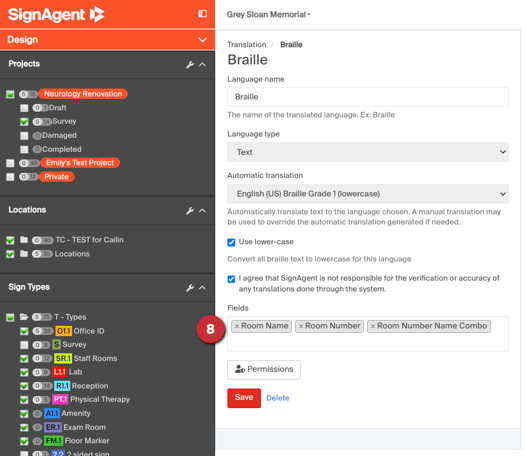This screenshot has height=456, width=526.
Task: Click the FM.1 Floor Marker badge
Action: click(x=54, y=441)
